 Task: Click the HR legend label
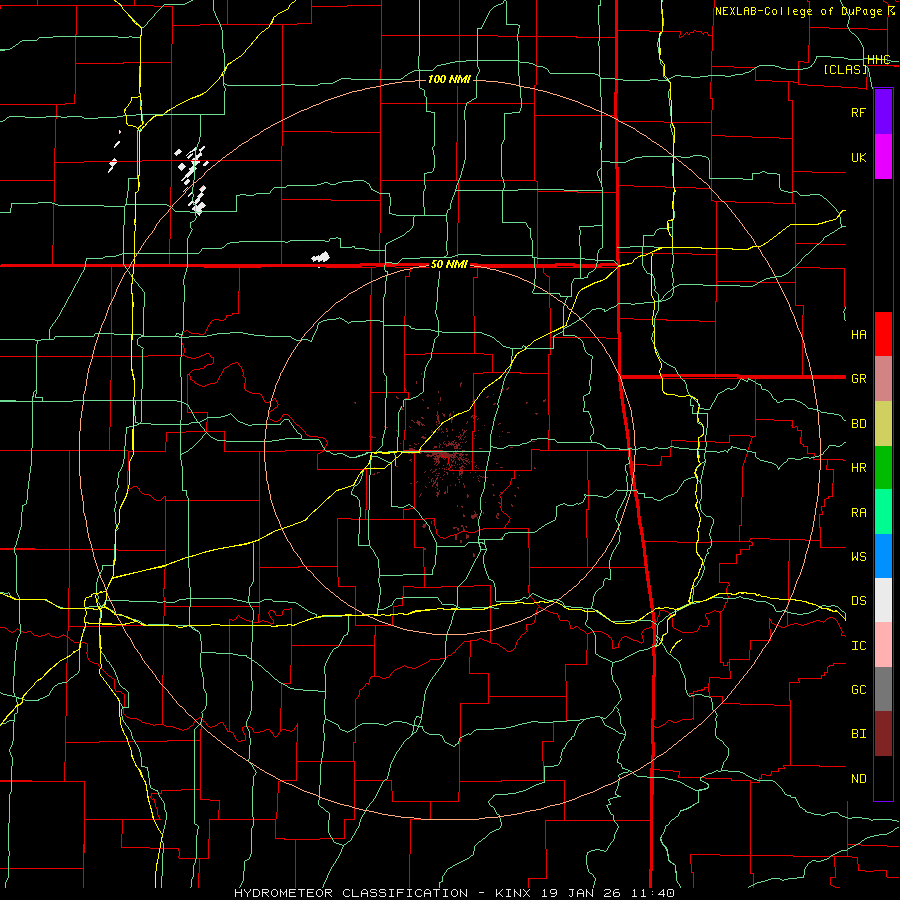pyautogui.click(x=859, y=468)
